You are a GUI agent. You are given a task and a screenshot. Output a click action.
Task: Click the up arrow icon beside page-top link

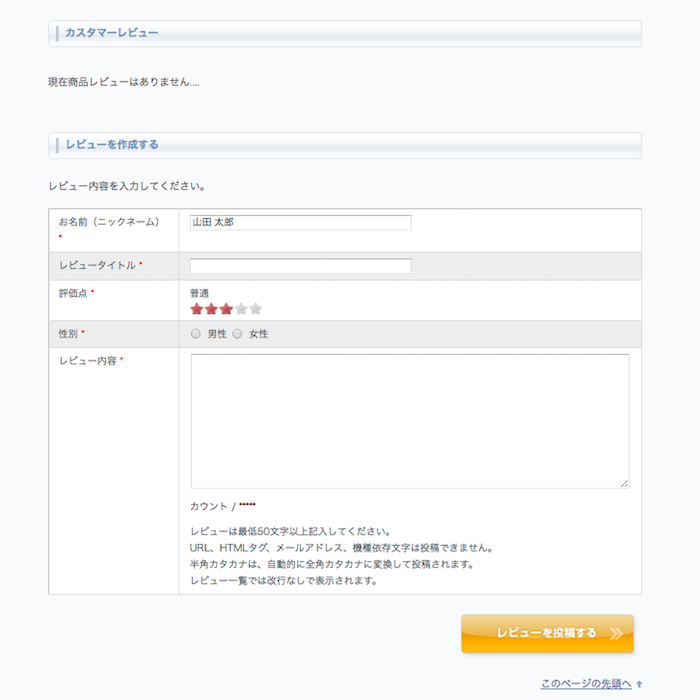639,685
